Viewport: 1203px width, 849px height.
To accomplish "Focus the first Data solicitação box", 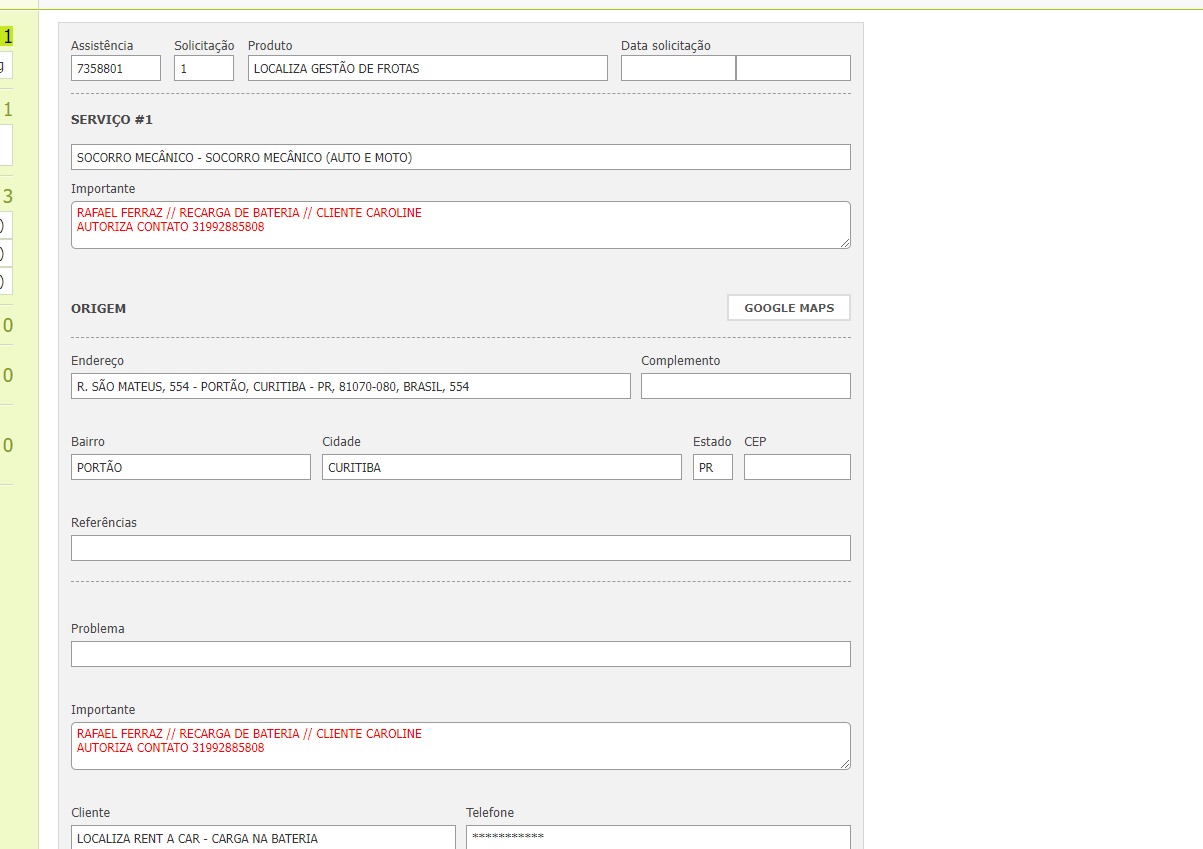I will point(678,68).
